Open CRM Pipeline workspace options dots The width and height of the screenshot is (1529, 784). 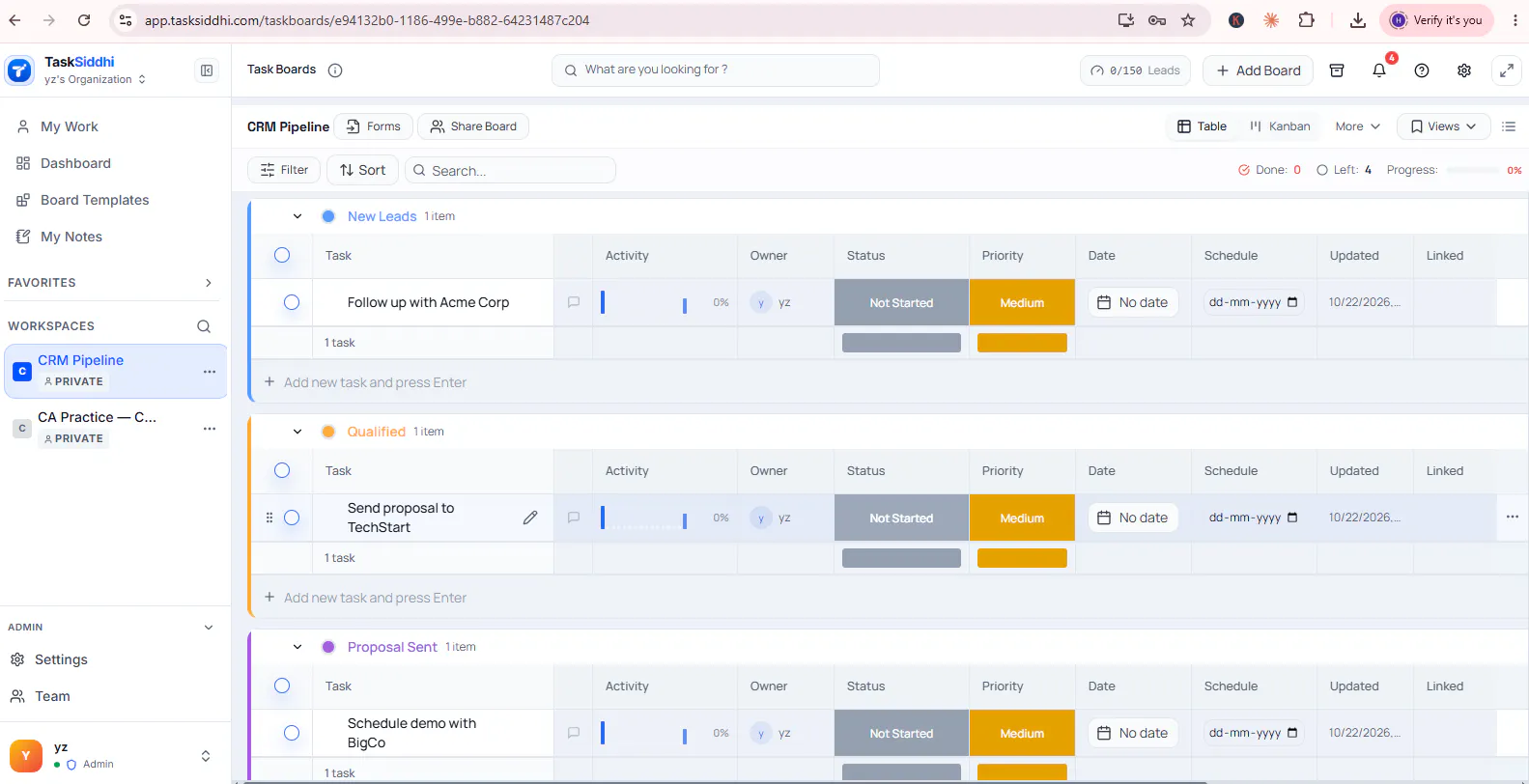(210, 372)
